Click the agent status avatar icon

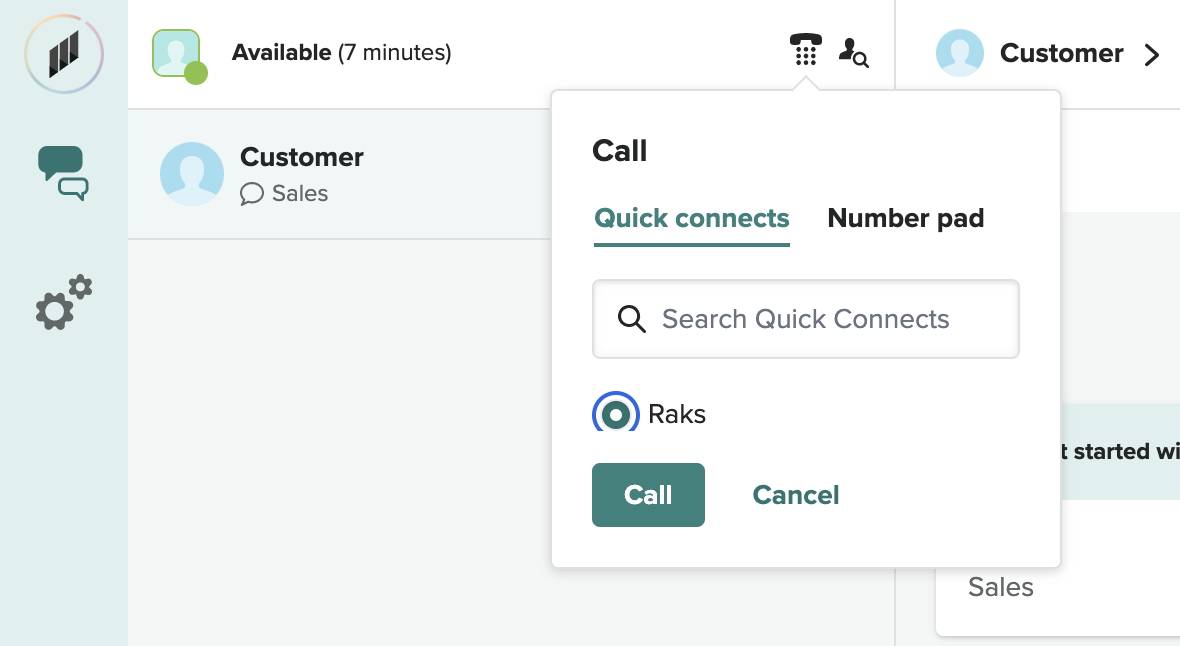click(x=178, y=53)
